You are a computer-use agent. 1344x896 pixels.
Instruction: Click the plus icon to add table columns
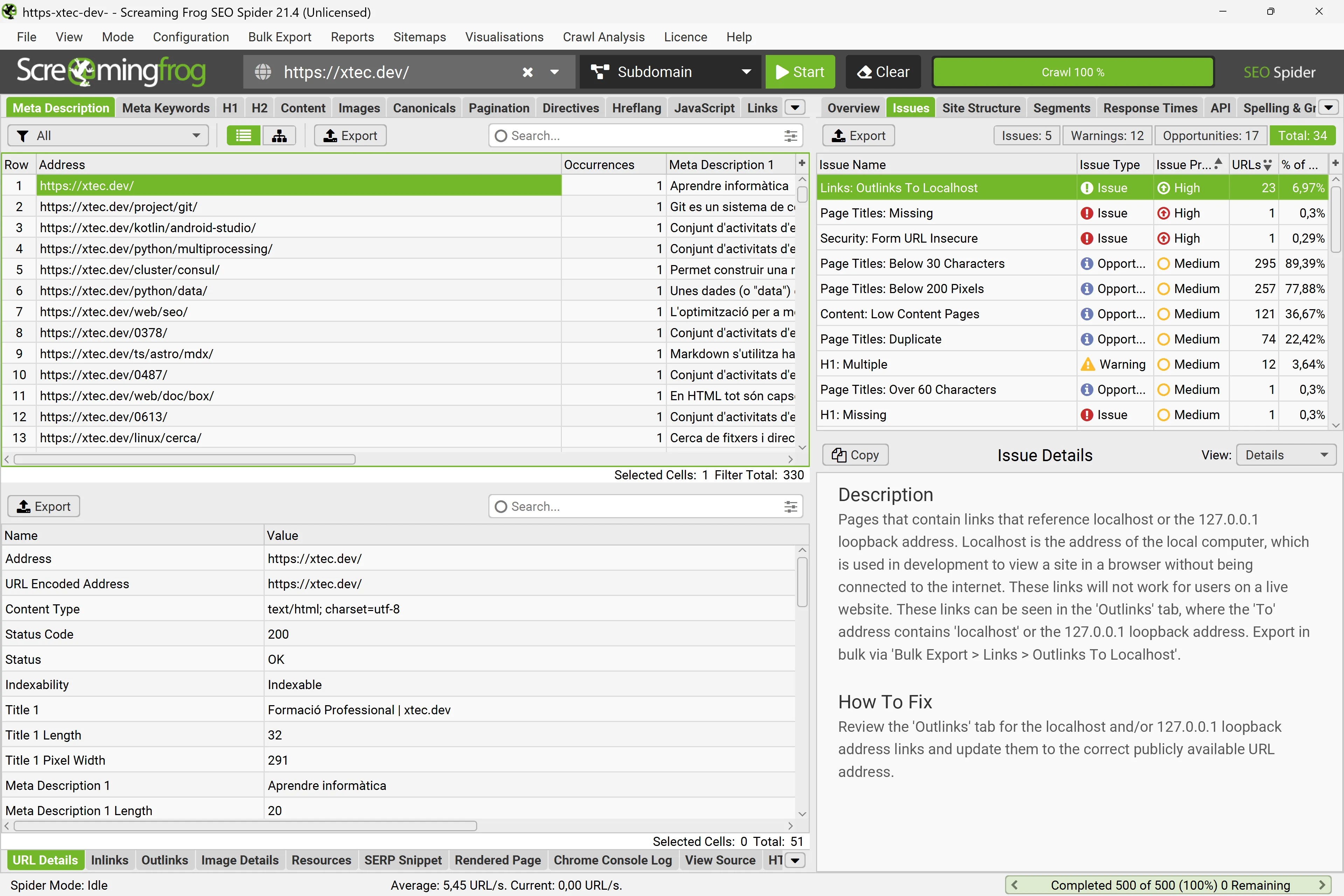802,164
